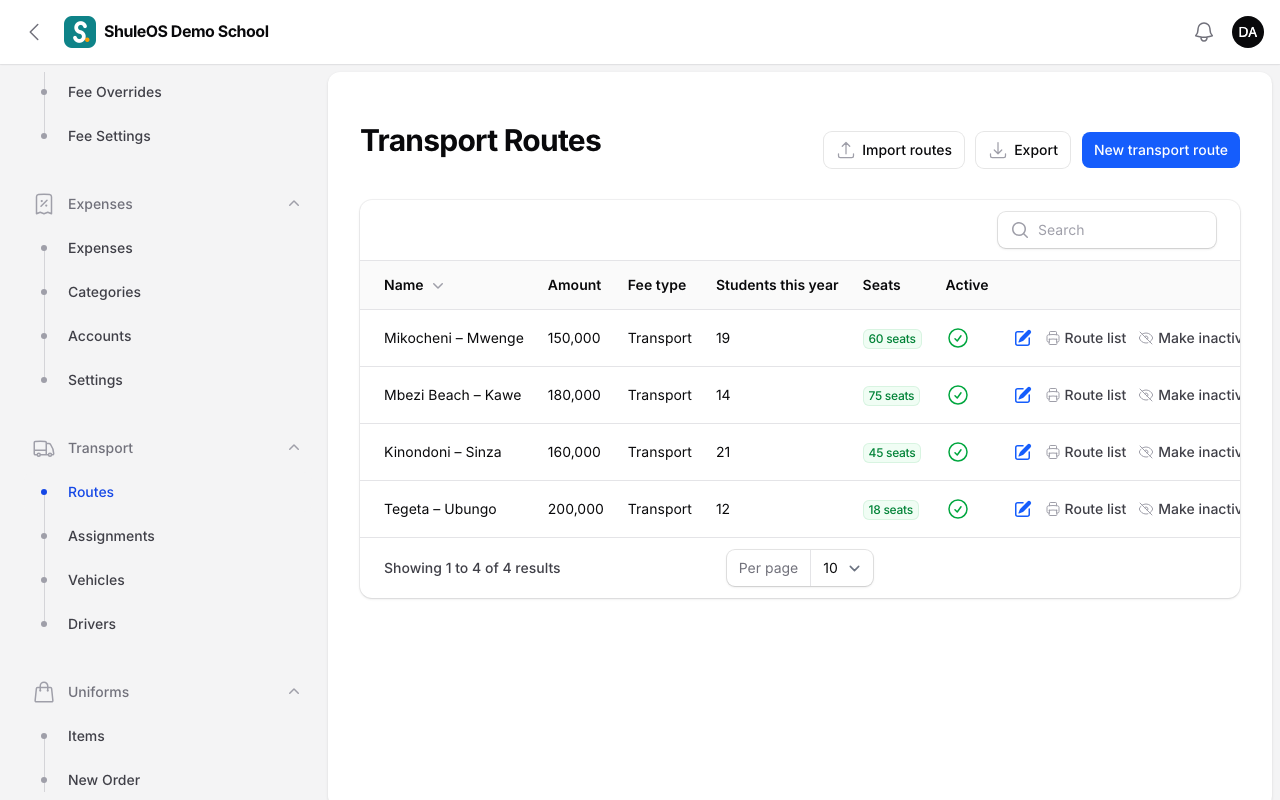Image resolution: width=1280 pixels, height=800 pixels.
Task: Click the 18 seats badge
Action: (x=891, y=510)
